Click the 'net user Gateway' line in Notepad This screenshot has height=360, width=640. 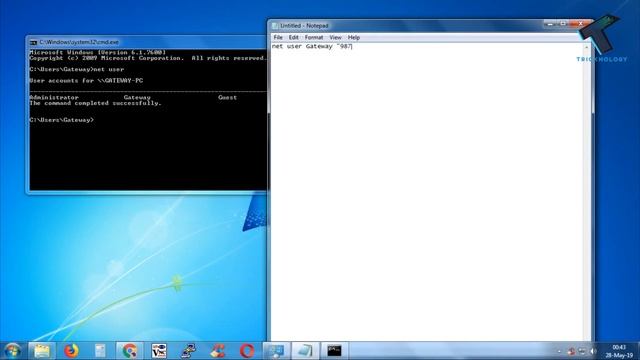(312, 47)
